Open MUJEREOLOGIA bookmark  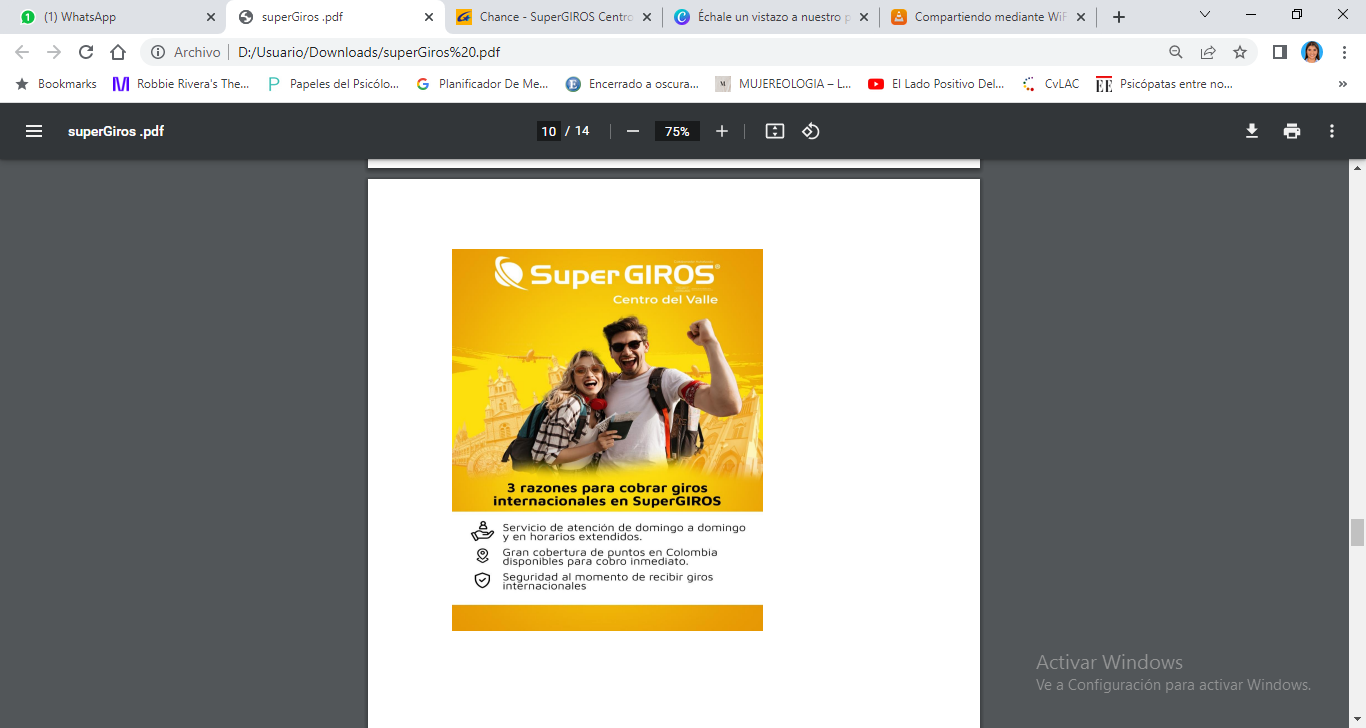(783, 84)
